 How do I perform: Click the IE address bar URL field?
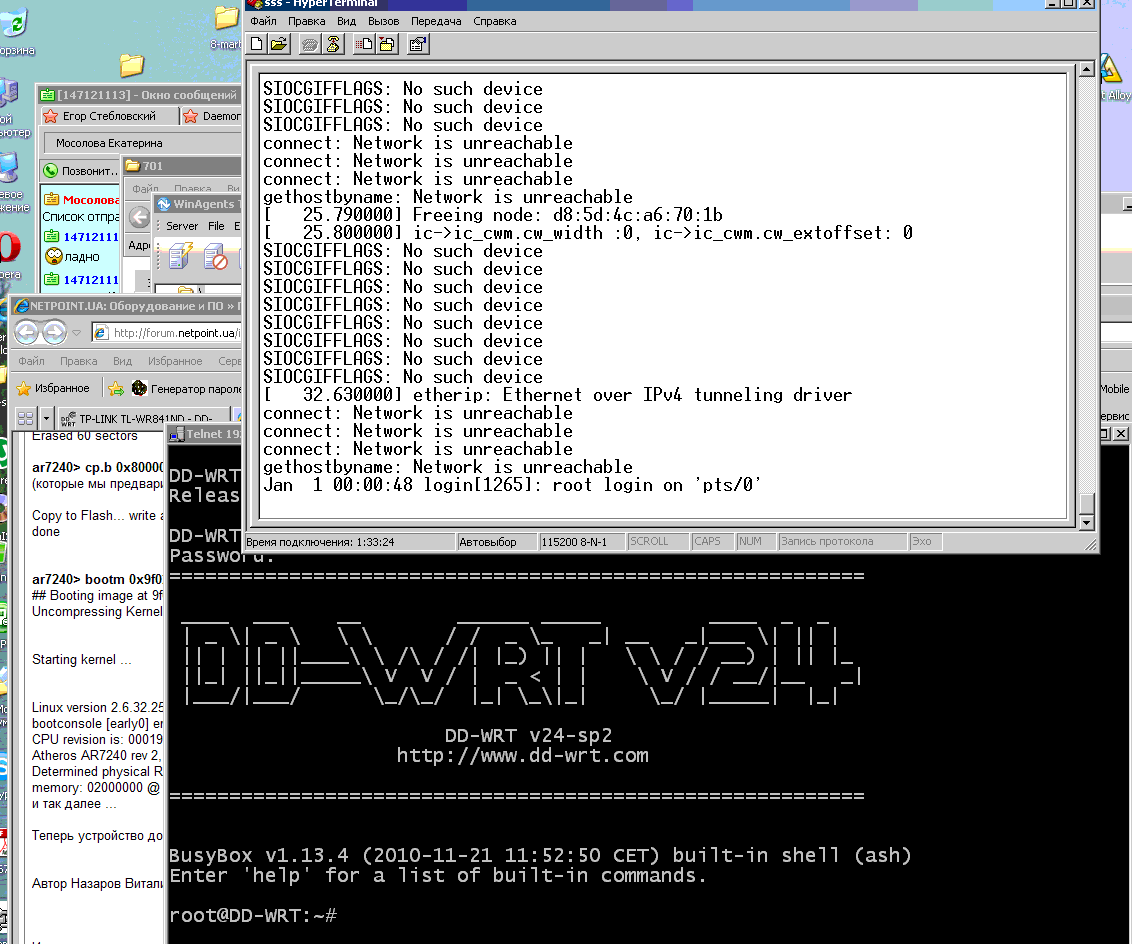[x=170, y=333]
